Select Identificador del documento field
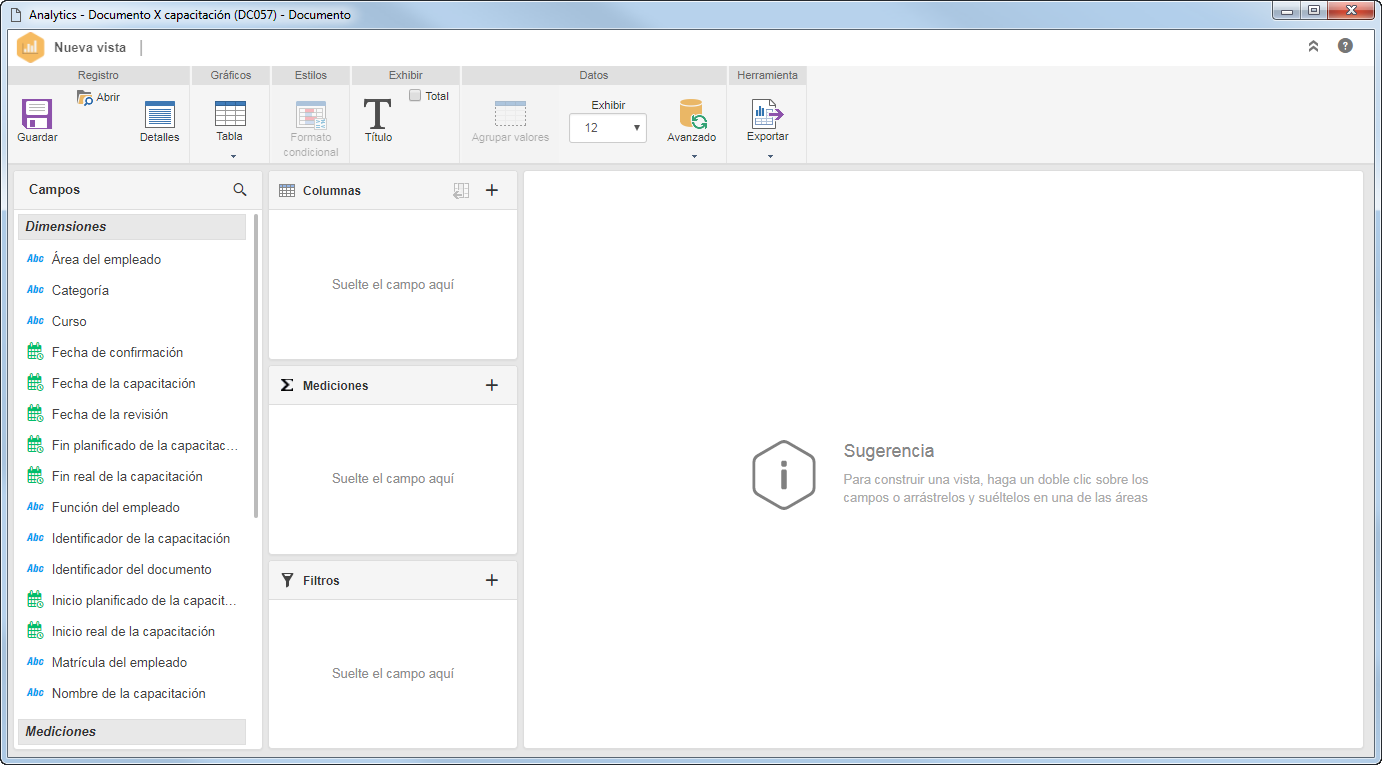1382x765 pixels. (132, 569)
